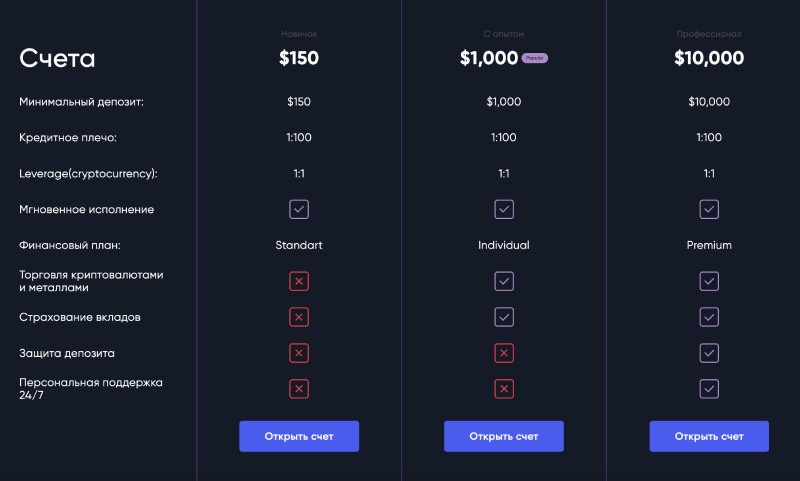800x481 pixels.
Task: Click the purple Popular badge
Action: 535,59
